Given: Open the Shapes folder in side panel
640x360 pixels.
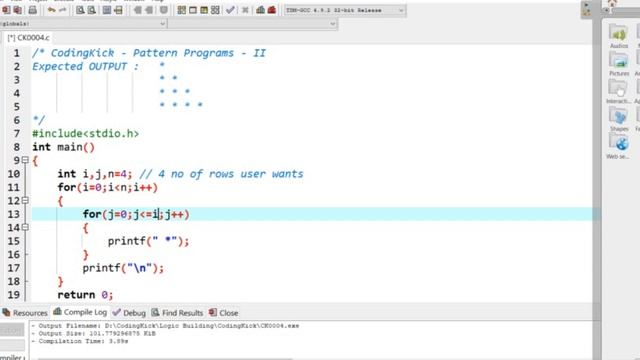Looking at the screenshot, I should (619, 119).
